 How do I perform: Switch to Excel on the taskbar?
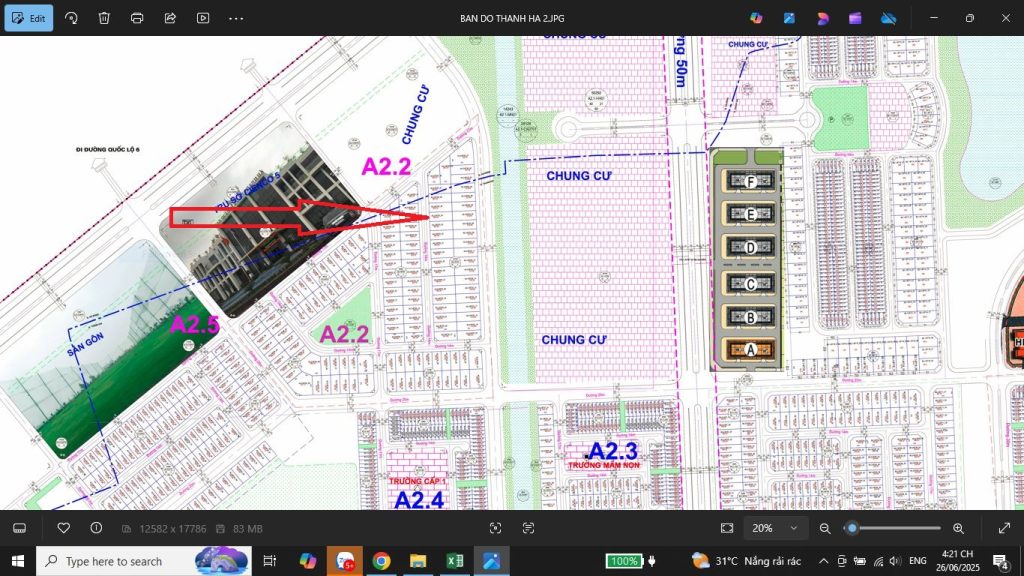point(455,561)
